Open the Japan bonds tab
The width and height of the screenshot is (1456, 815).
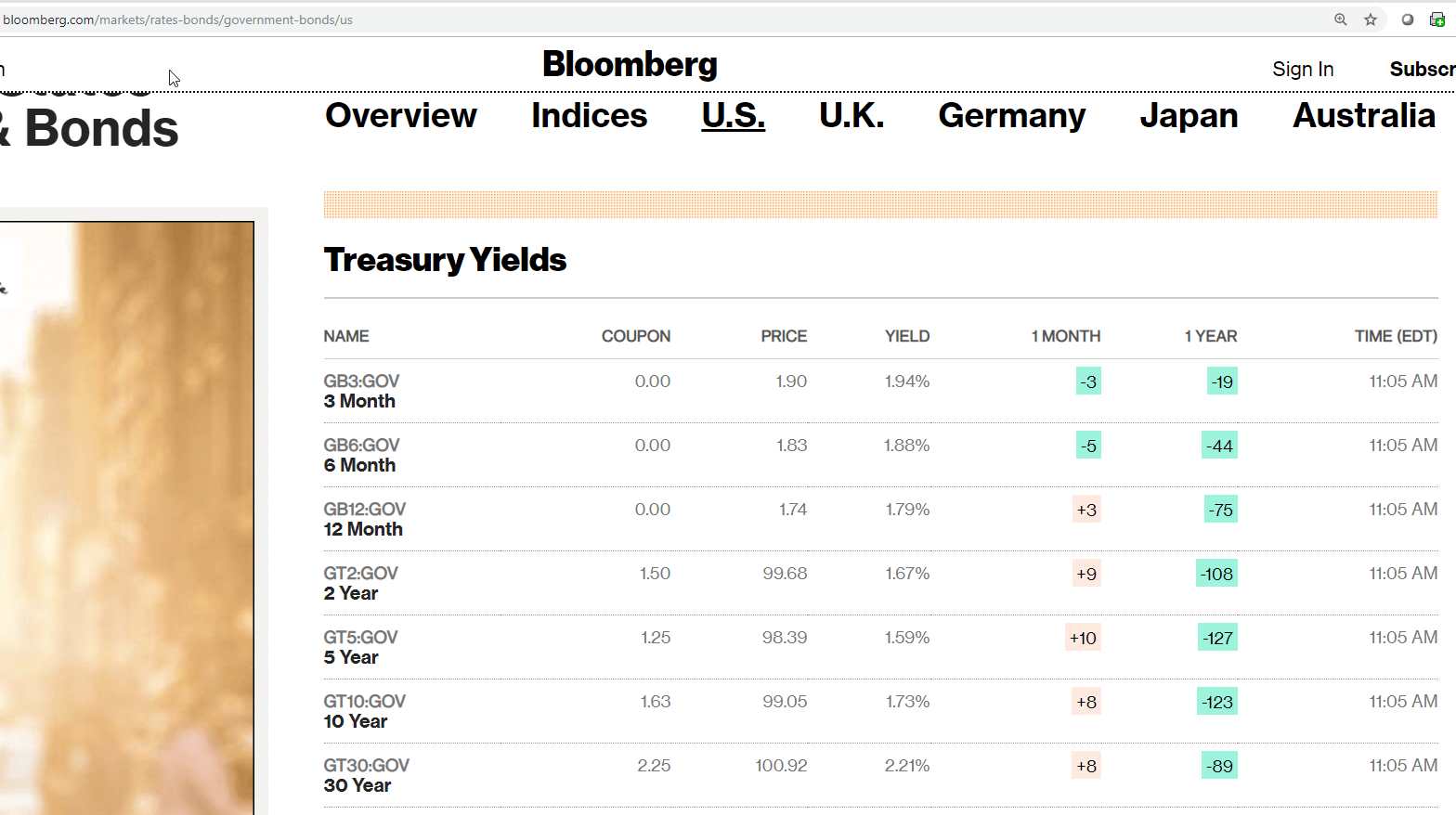[x=1189, y=116]
